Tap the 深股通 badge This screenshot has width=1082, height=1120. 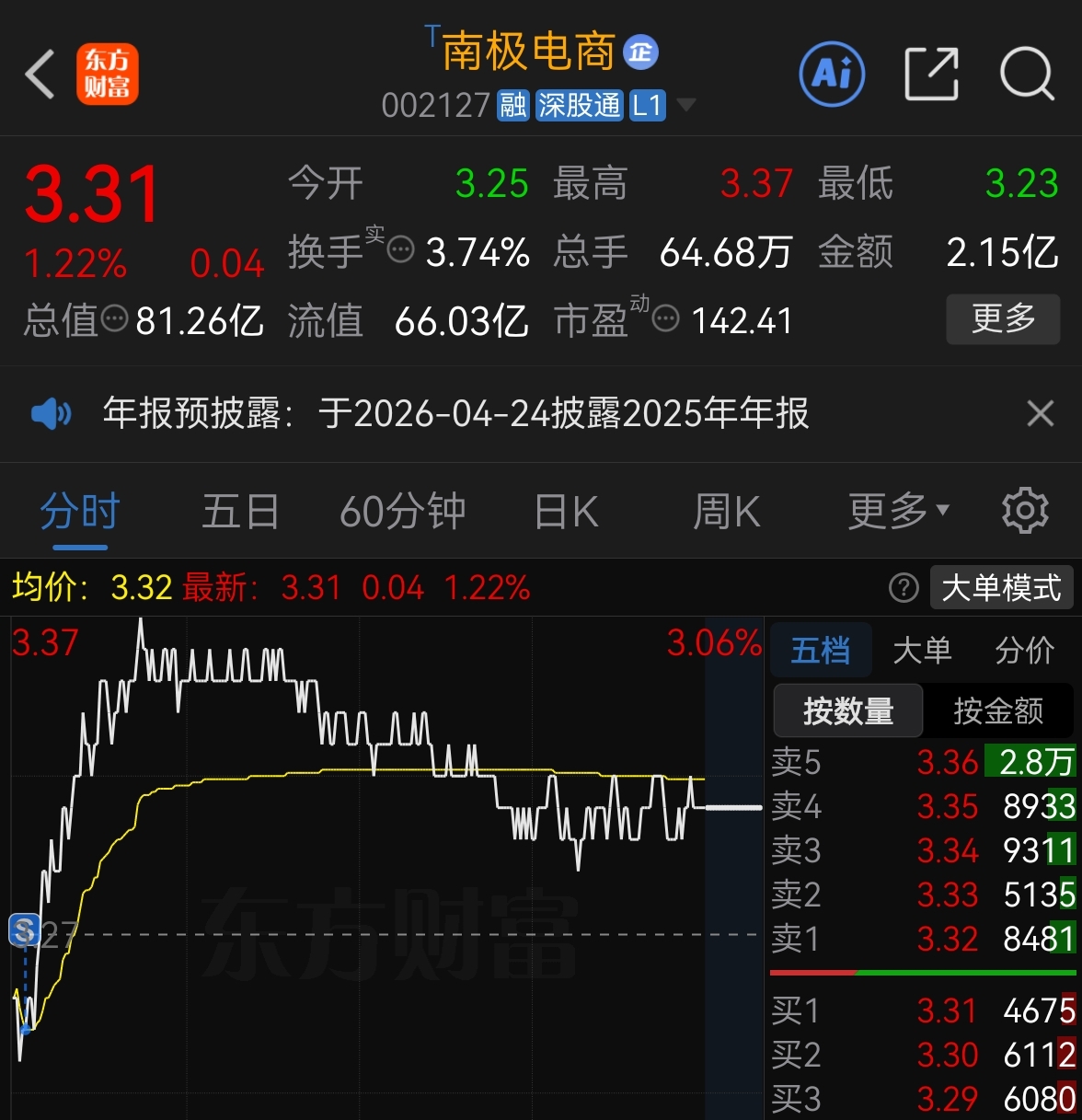[580, 106]
